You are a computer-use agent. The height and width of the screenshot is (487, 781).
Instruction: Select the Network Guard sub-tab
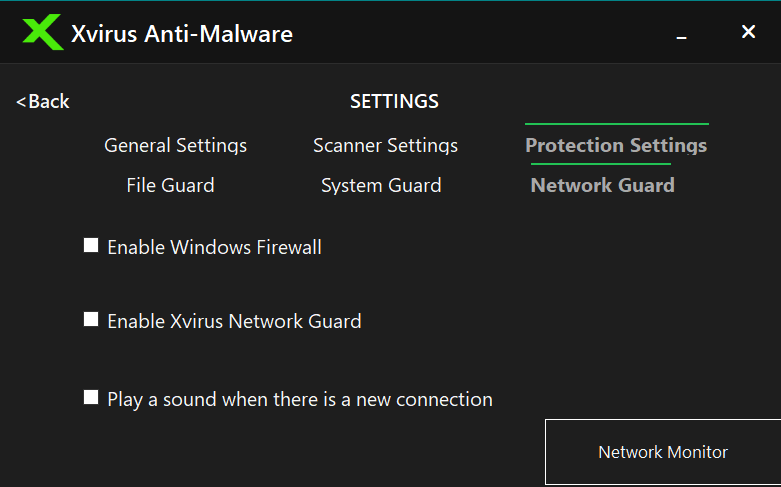click(602, 185)
